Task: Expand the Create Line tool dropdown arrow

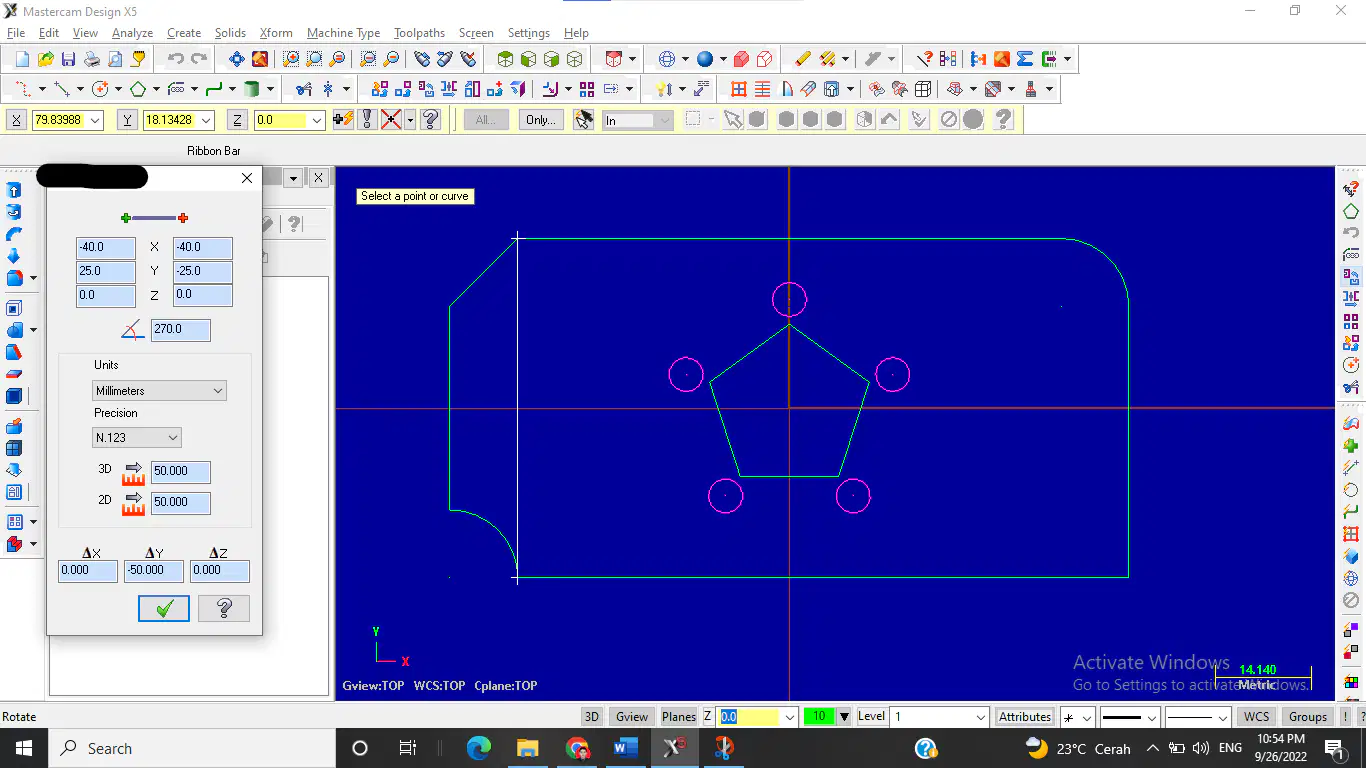Action: 80,89
